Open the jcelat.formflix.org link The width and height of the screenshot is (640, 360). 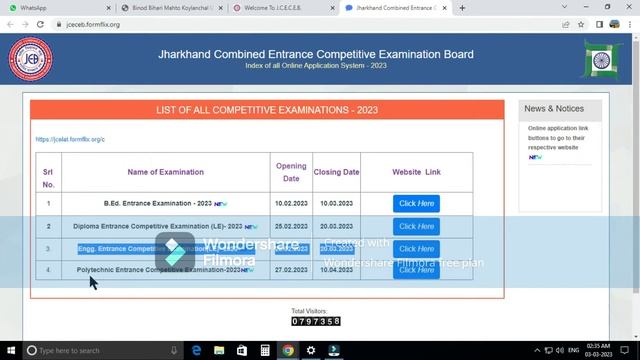[x=70, y=139]
